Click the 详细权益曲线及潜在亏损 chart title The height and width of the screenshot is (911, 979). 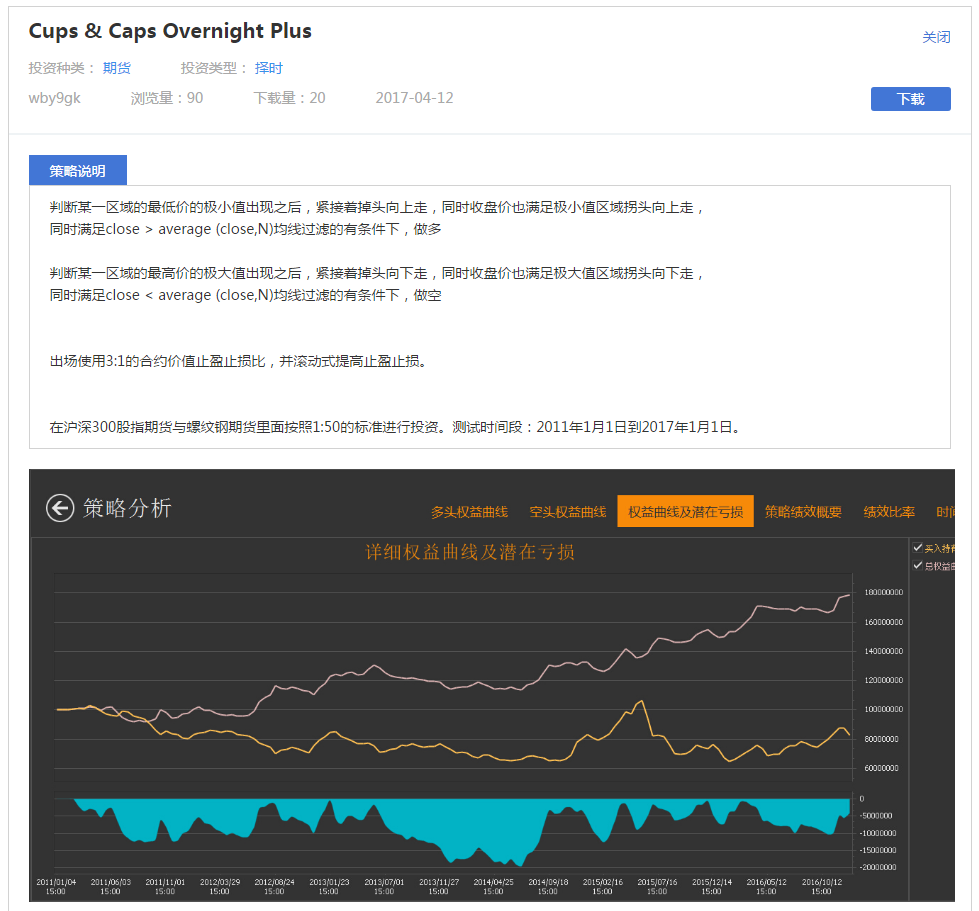pos(469,552)
